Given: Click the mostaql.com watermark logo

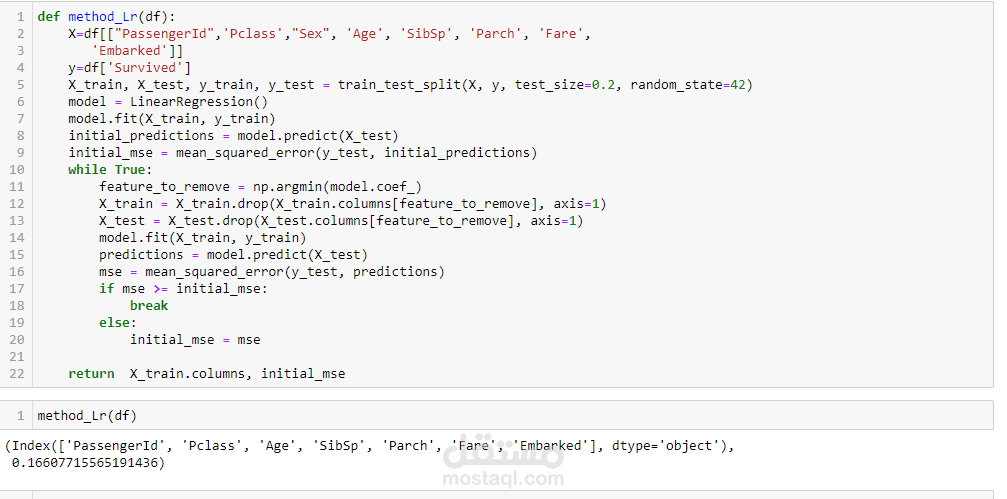Looking at the screenshot, I should [503, 462].
